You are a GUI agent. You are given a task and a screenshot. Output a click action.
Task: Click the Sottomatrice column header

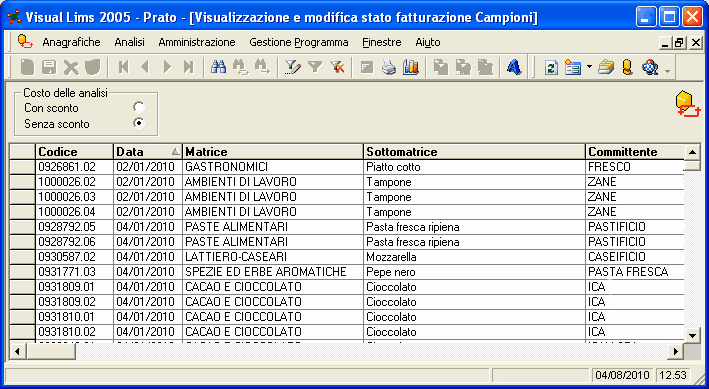[x=474, y=152]
